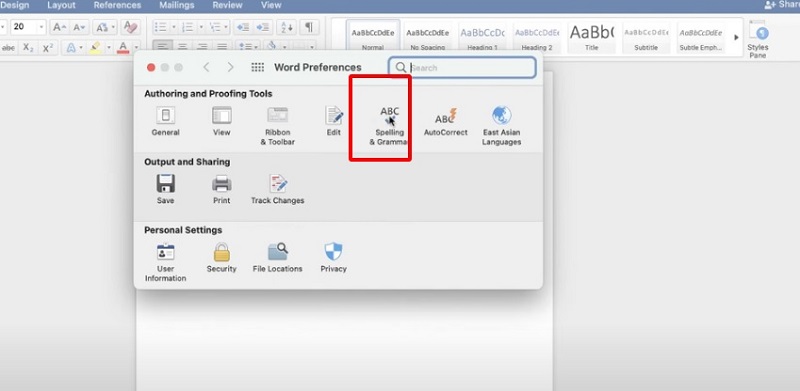Clear all formatting in ribbon
800x391 pixels.
[x=131, y=27]
